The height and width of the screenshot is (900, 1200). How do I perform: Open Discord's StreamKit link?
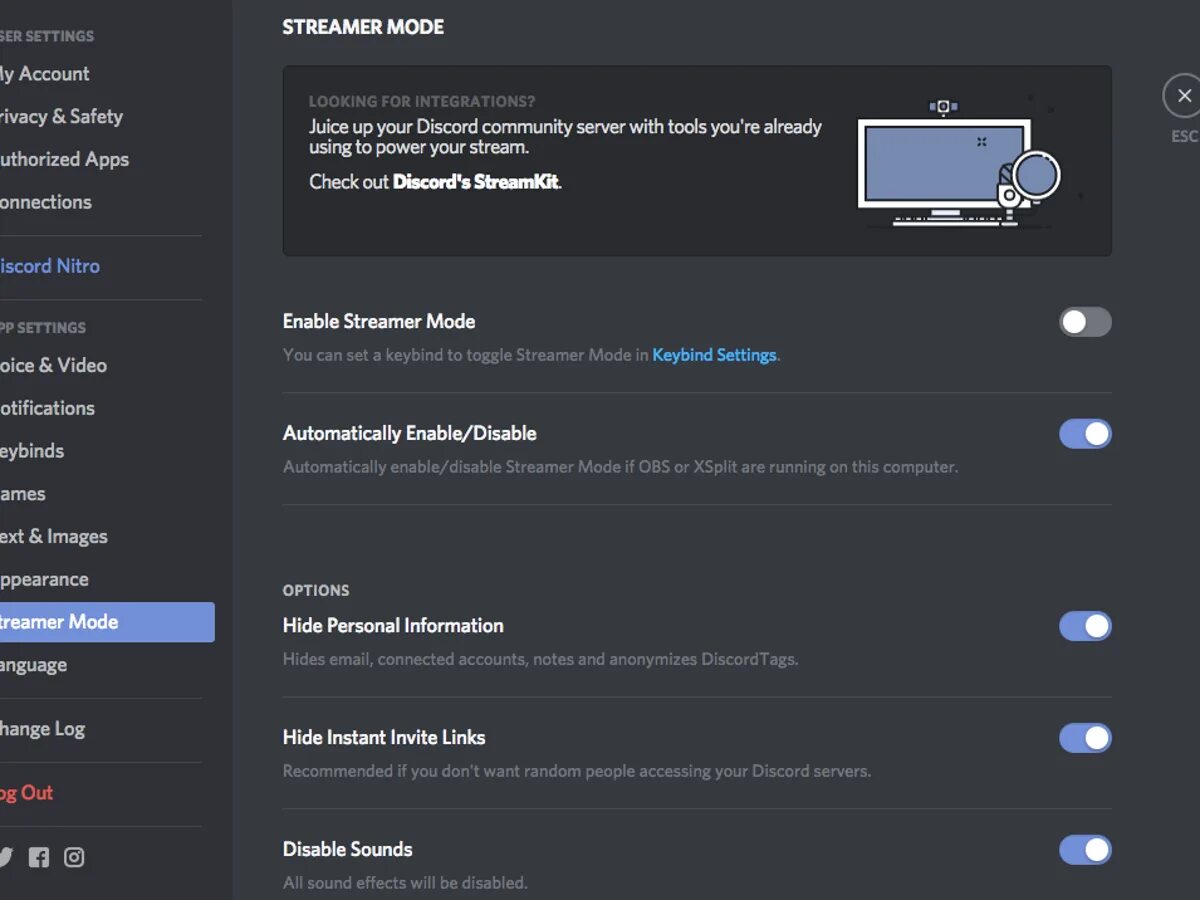pos(476,182)
